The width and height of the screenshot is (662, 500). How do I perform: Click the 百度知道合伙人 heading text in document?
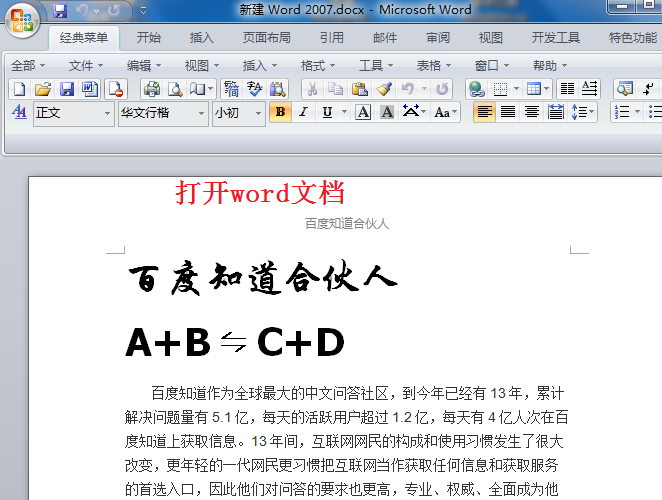coord(263,277)
